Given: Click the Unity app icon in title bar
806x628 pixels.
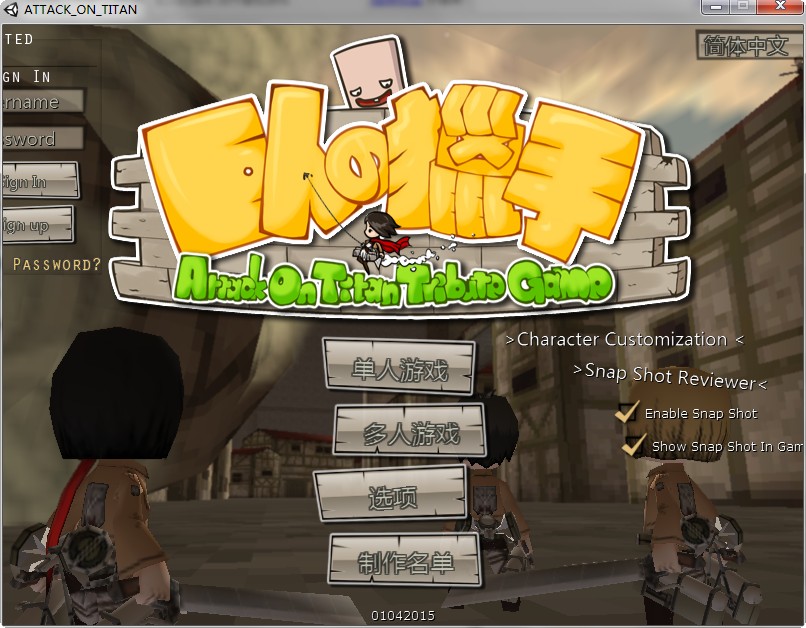Looking at the screenshot, I should [12, 9].
